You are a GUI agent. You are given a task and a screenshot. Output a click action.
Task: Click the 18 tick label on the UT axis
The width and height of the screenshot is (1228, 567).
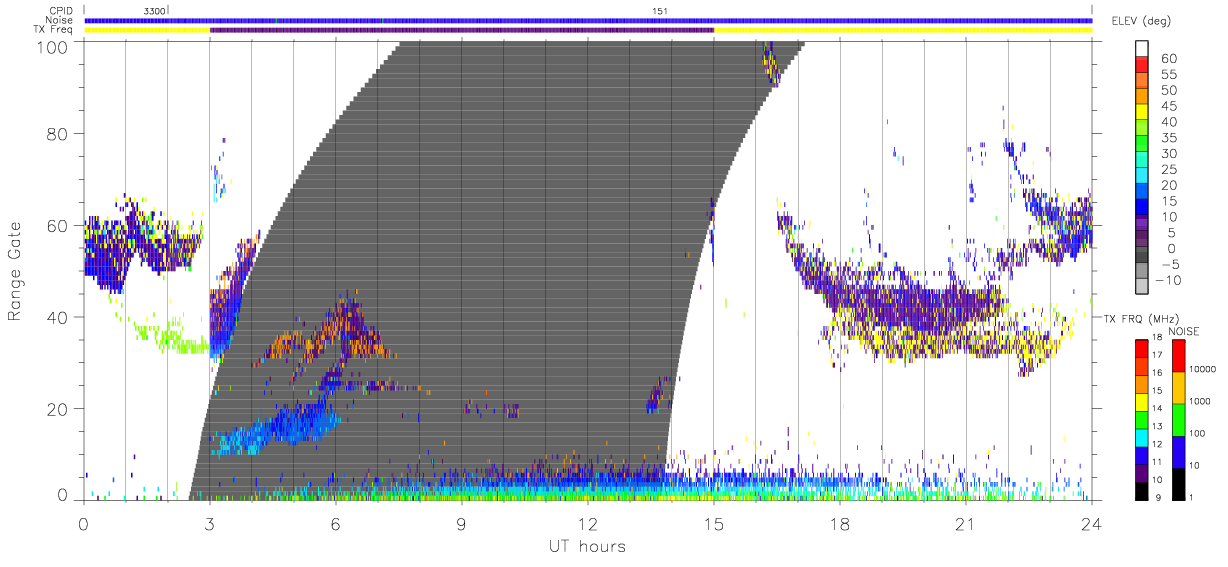(839, 523)
